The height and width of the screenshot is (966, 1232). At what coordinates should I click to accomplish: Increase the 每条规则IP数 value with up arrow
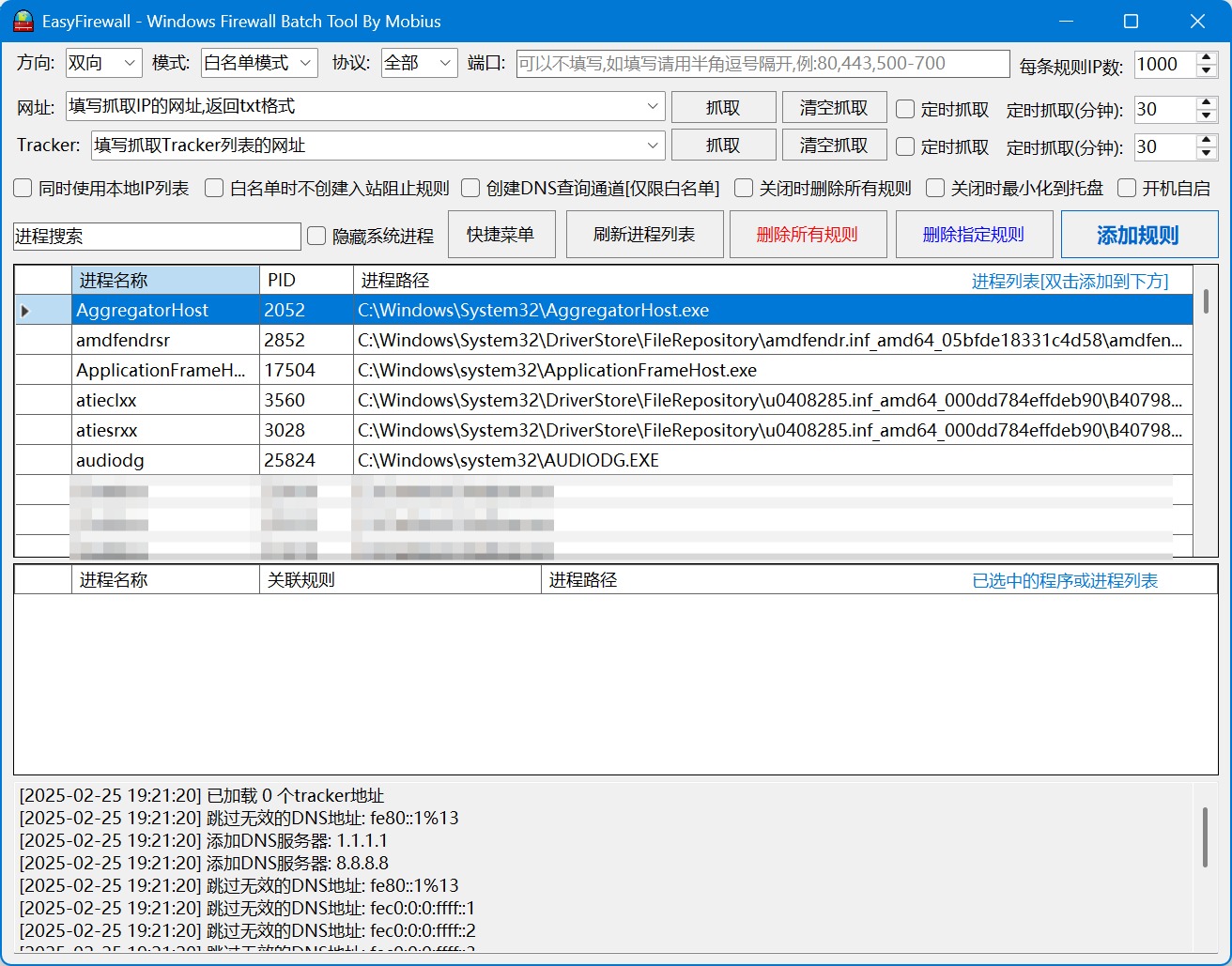click(x=1207, y=57)
